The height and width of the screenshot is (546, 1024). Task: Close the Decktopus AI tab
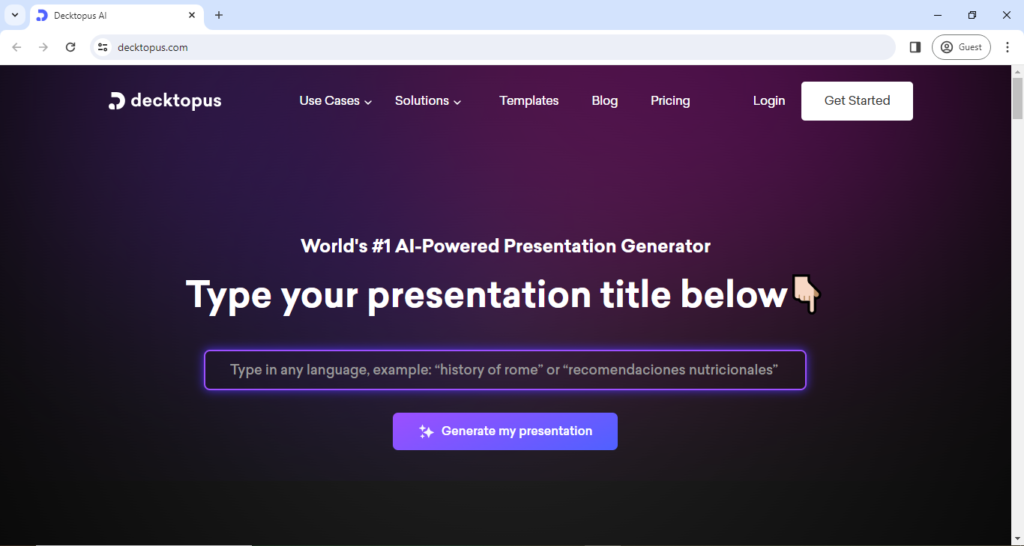click(192, 15)
